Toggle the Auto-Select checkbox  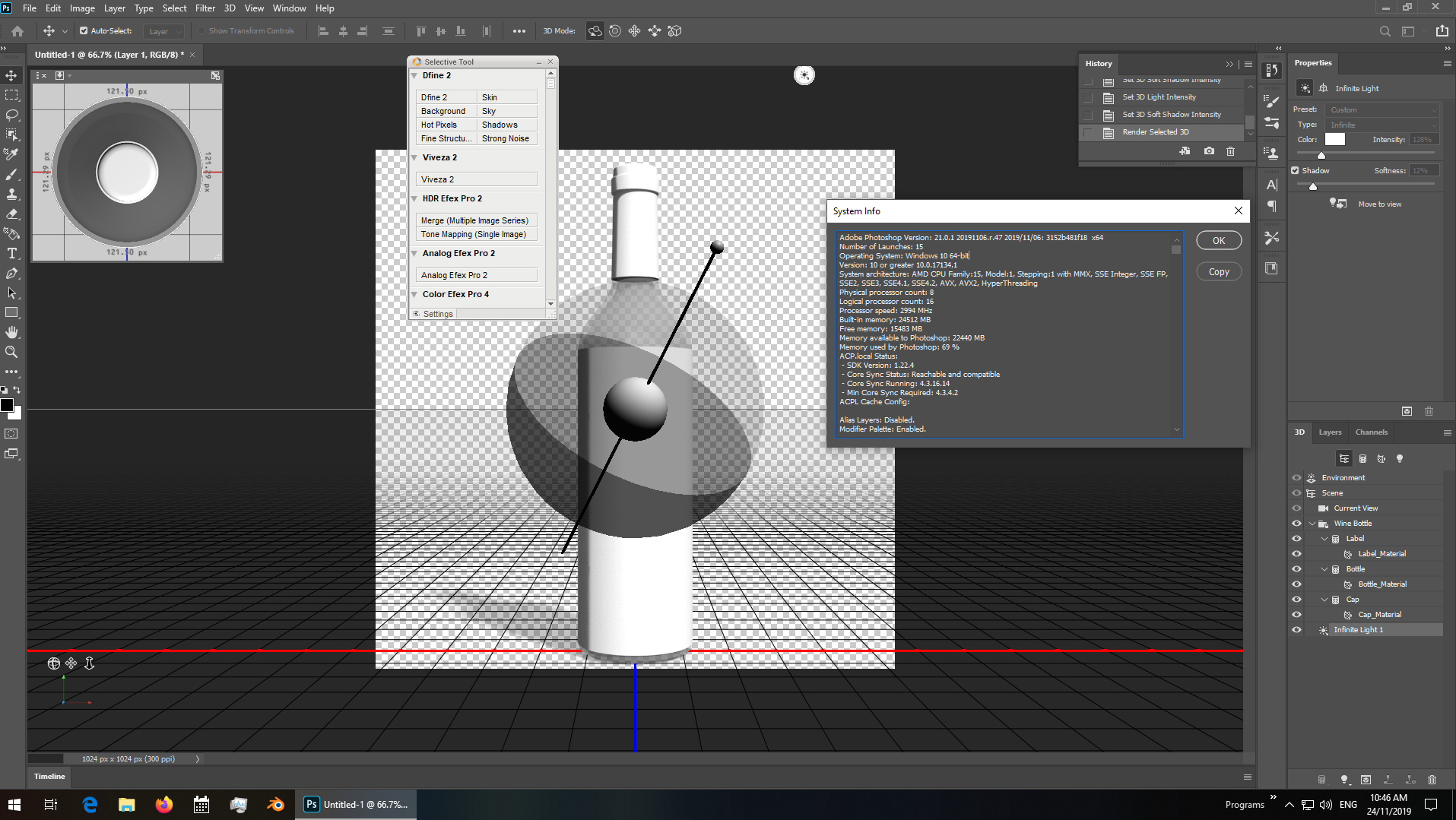pos(84,31)
